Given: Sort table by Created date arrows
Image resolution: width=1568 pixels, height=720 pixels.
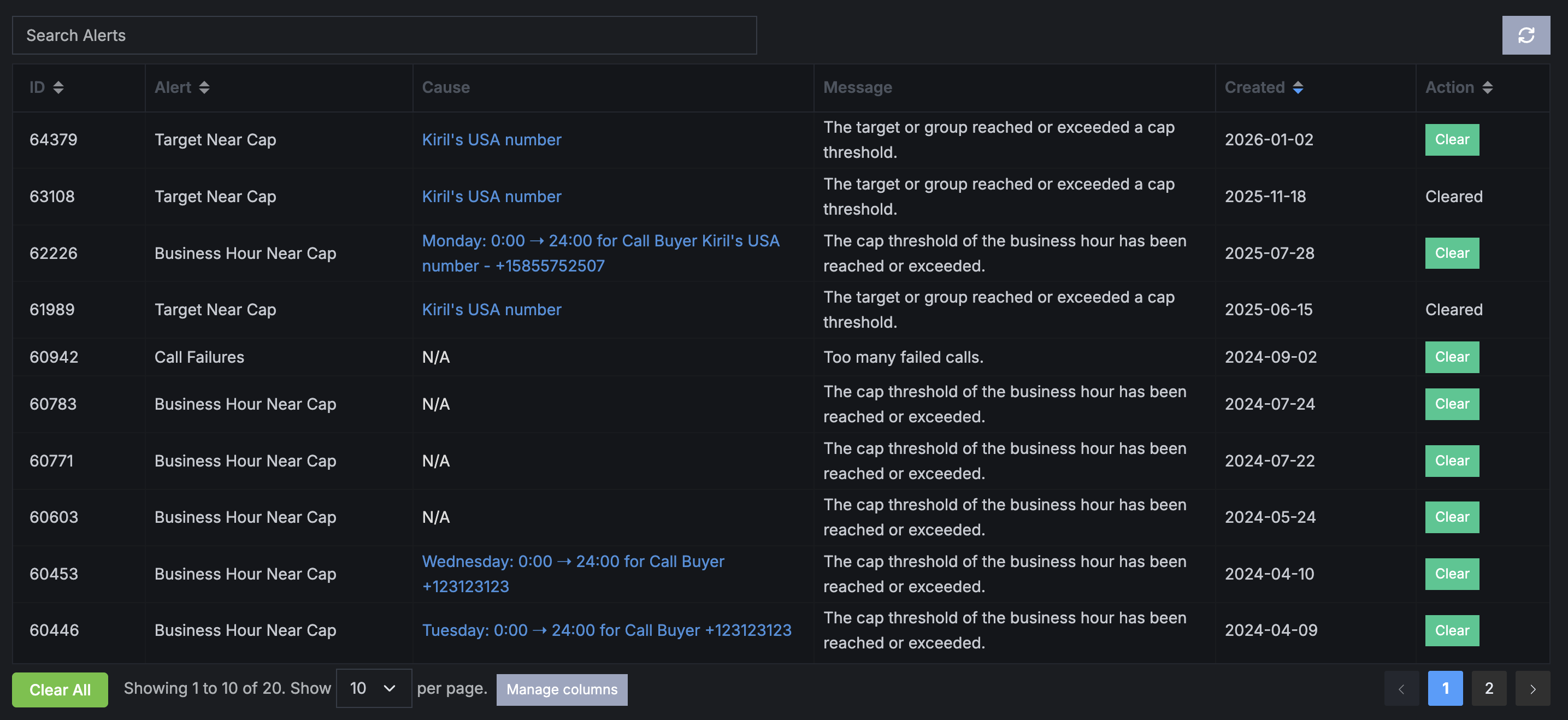Looking at the screenshot, I should click(1298, 87).
